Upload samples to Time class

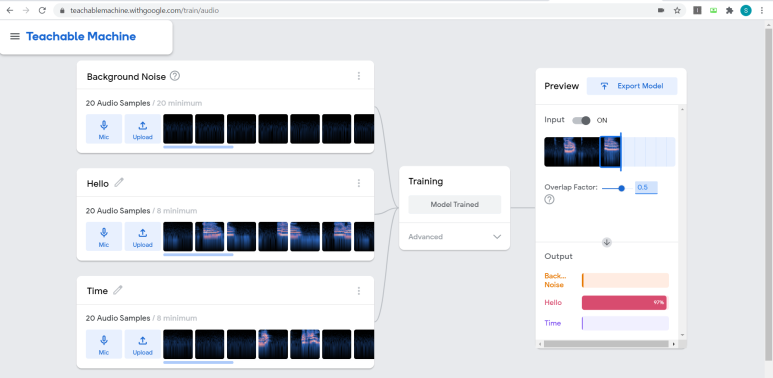coord(142,344)
